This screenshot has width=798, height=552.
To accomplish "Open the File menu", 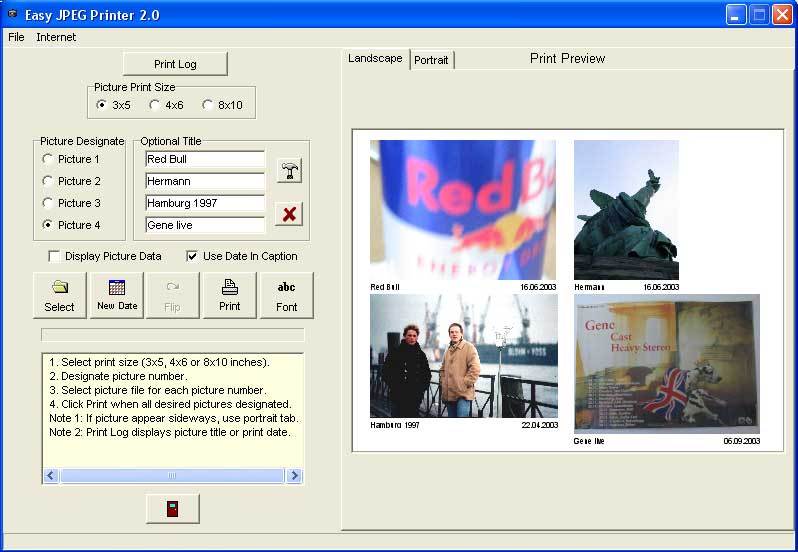I will 16,37.
